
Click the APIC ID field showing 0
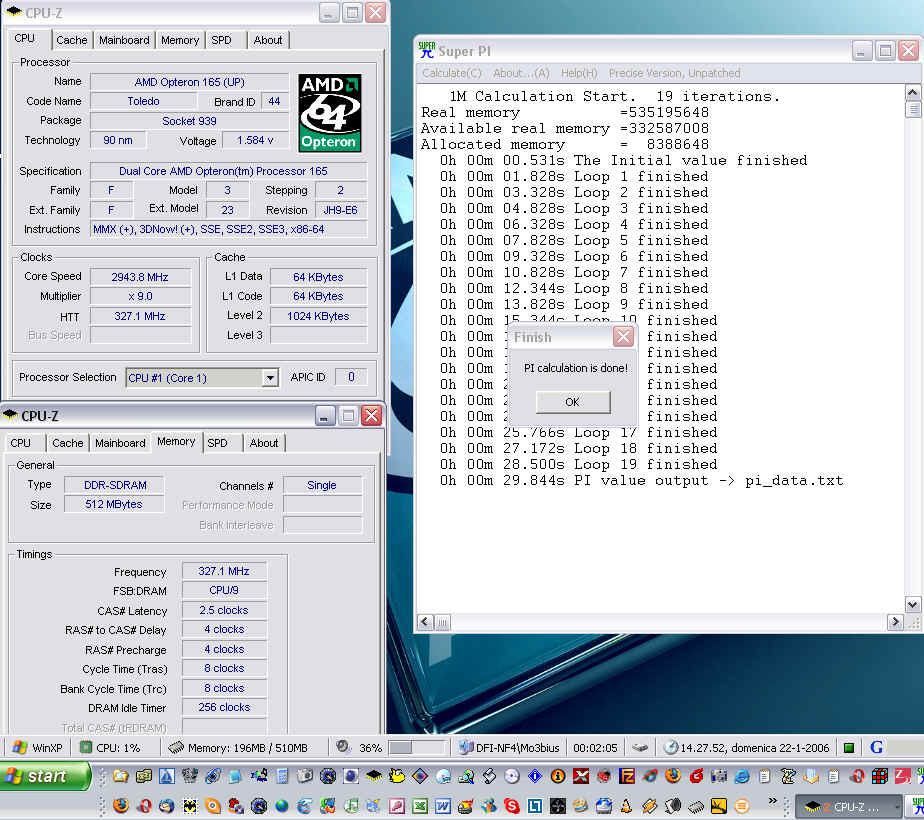coord(351,377)
